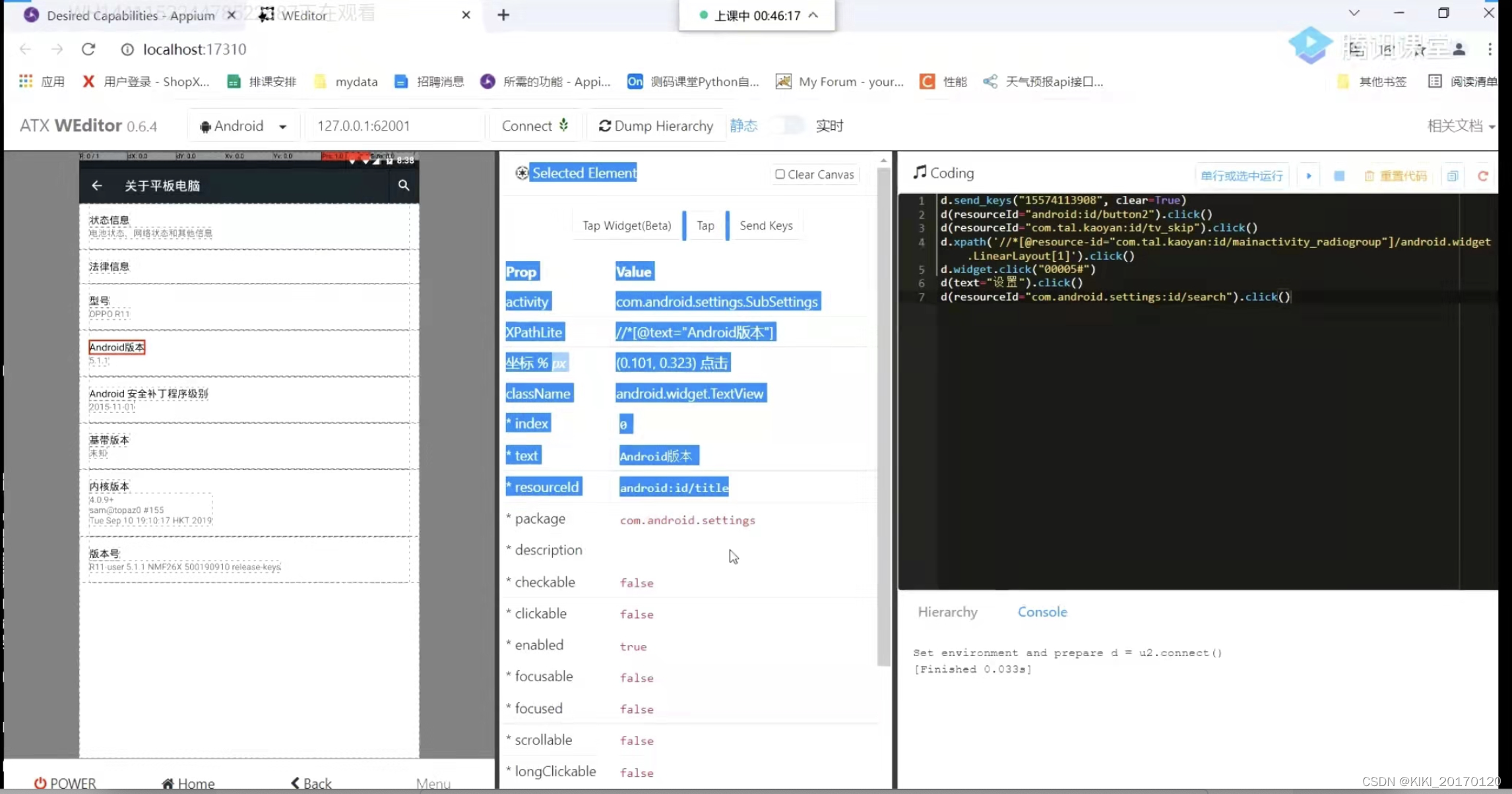Stop code execution with the square icon
The height and width of the screenshot is (794, 1512).
pyautogui.click(x=1339, y=176)
